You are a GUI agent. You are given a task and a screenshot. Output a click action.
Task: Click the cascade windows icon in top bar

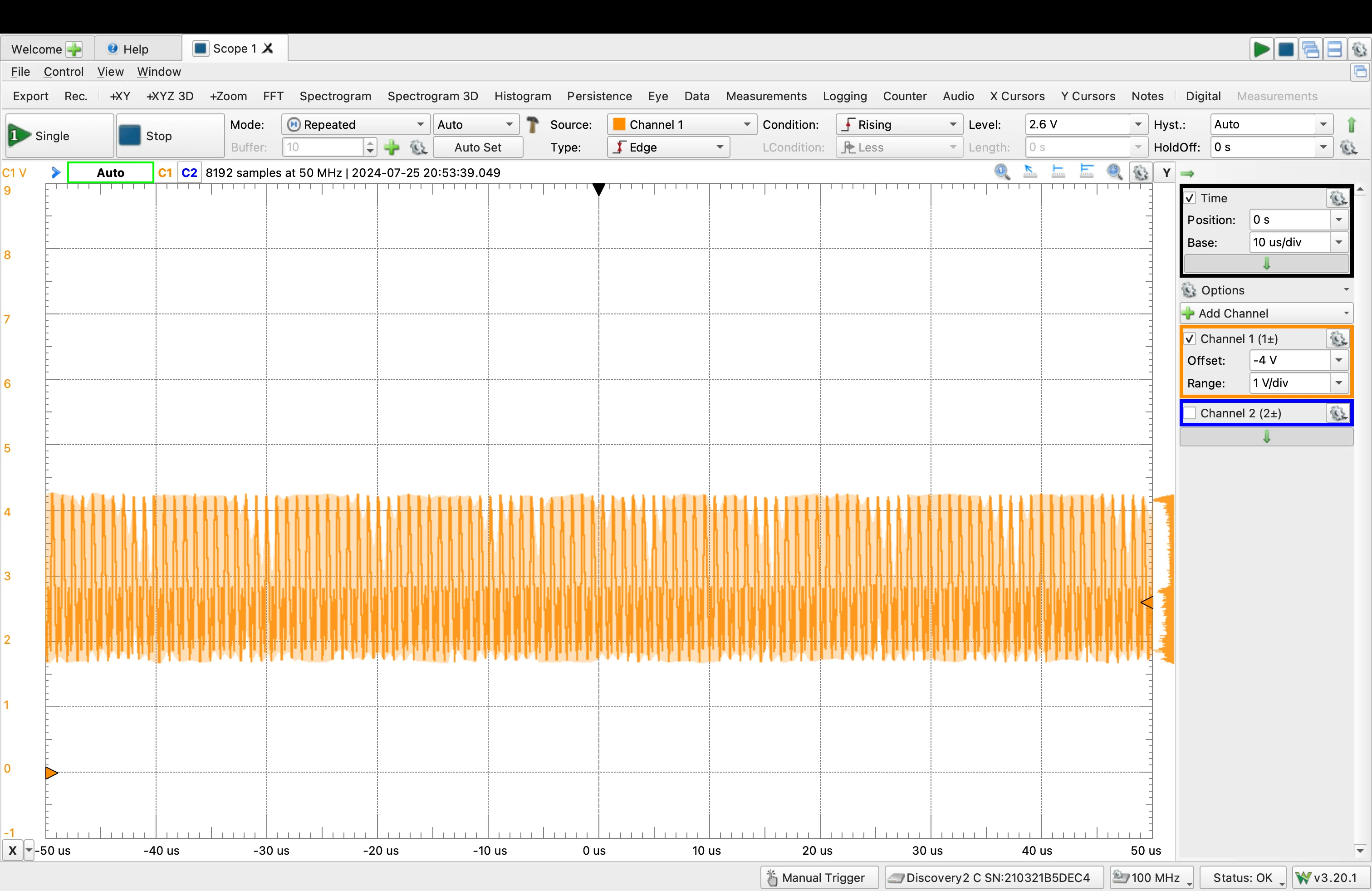[1310, 49]
